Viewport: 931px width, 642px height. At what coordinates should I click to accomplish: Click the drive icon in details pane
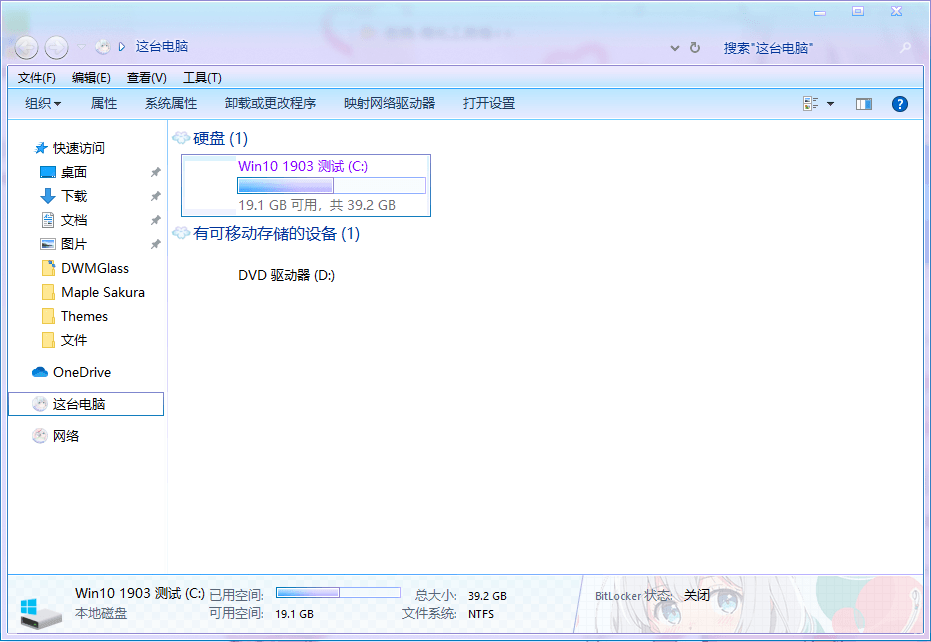pos(40,613)
